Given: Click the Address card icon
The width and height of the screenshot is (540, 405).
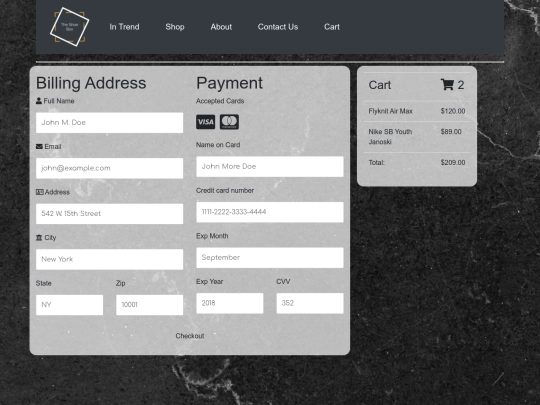Looking at the screenshot, I should 40,192.
